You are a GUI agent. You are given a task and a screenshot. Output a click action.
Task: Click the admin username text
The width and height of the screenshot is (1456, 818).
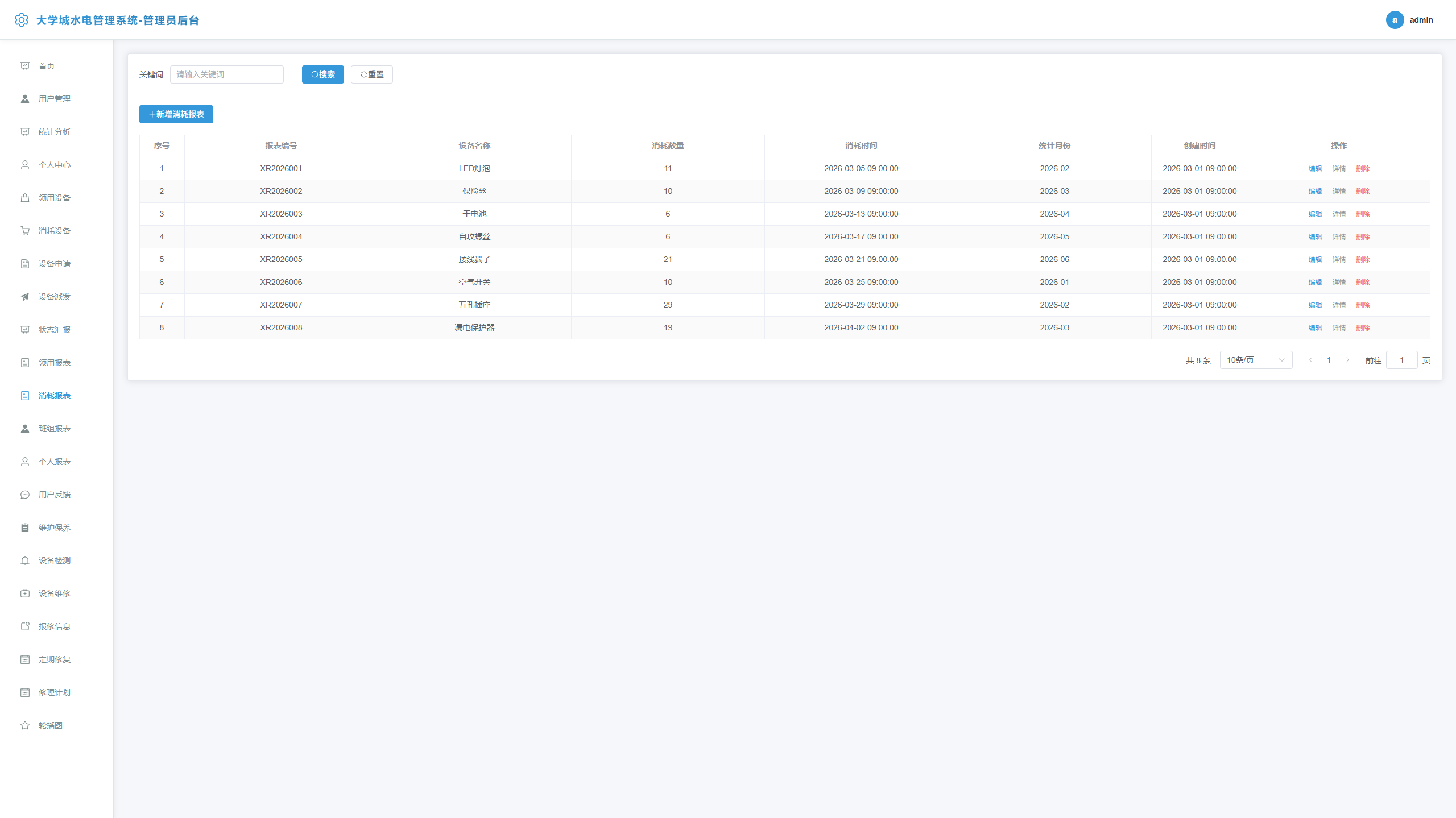1421,20
